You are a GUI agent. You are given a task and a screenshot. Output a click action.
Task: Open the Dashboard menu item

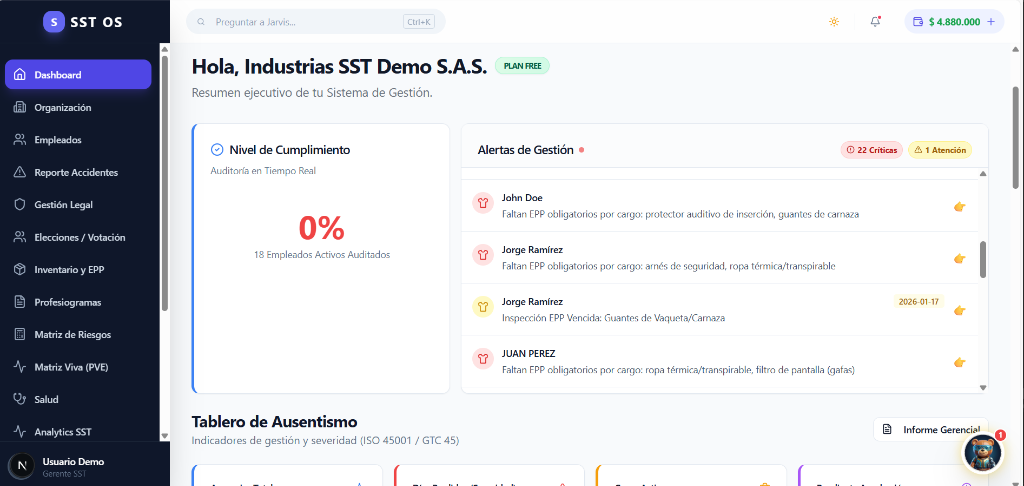click(78, 74)
